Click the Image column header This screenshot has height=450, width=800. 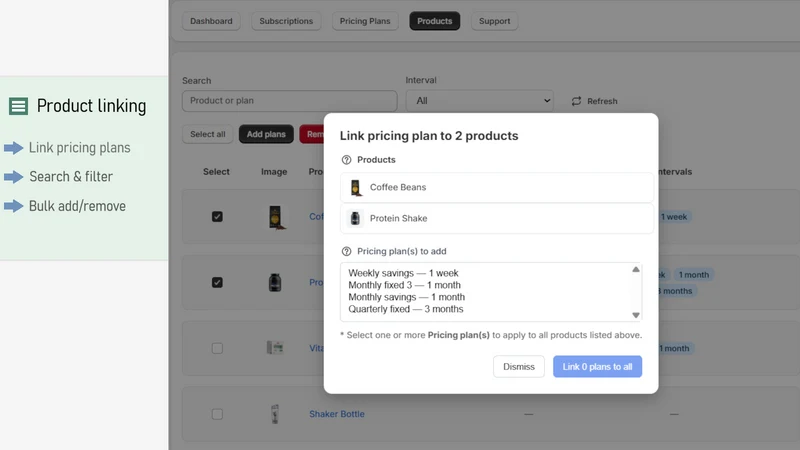[274, 172]
